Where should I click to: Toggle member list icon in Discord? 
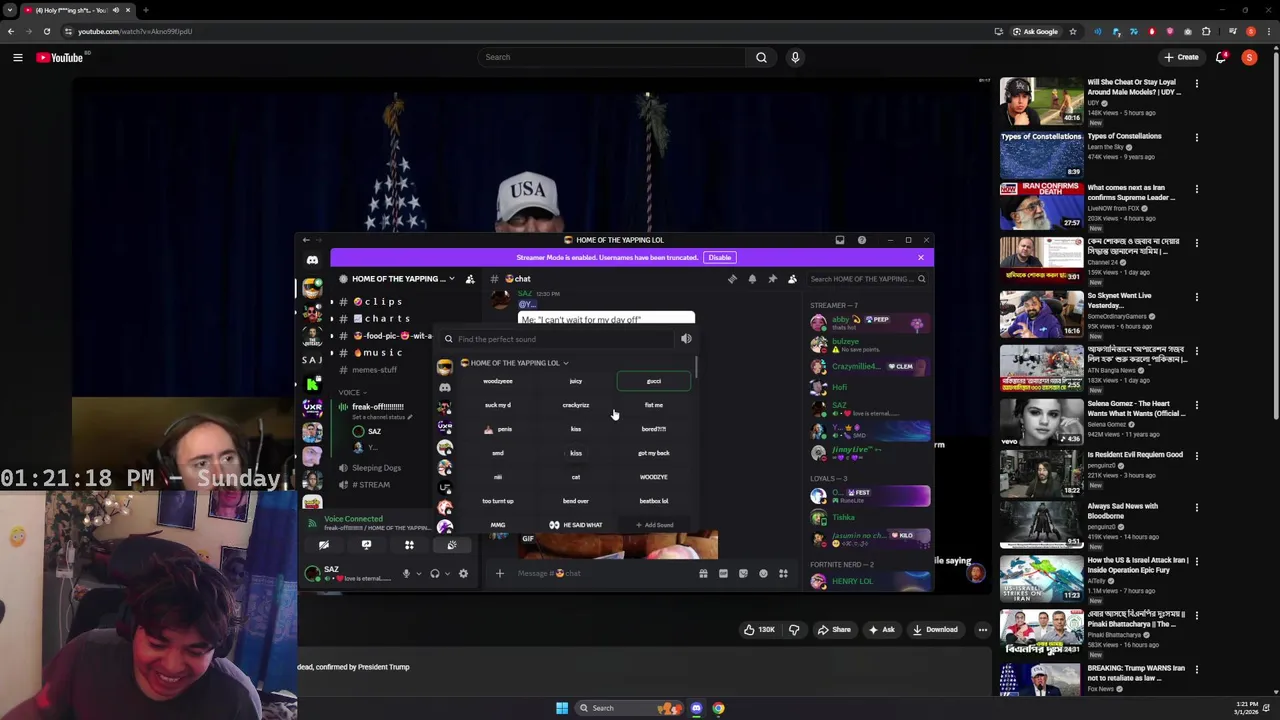click(792, 279)
